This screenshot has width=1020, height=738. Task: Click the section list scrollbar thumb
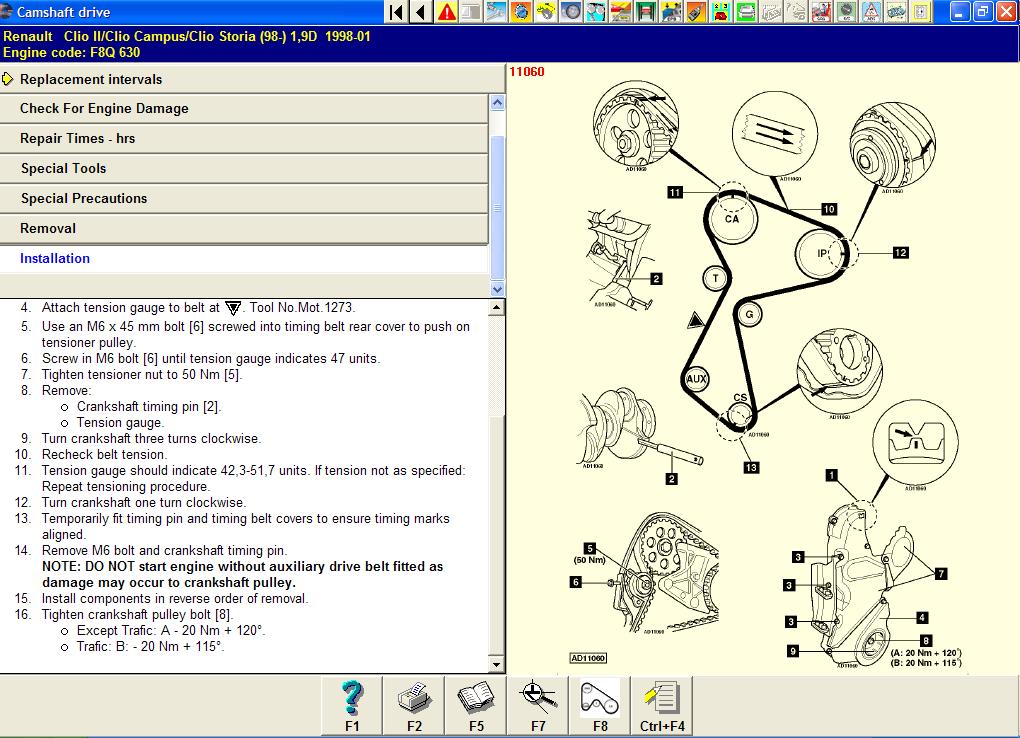tap(498, 208)
